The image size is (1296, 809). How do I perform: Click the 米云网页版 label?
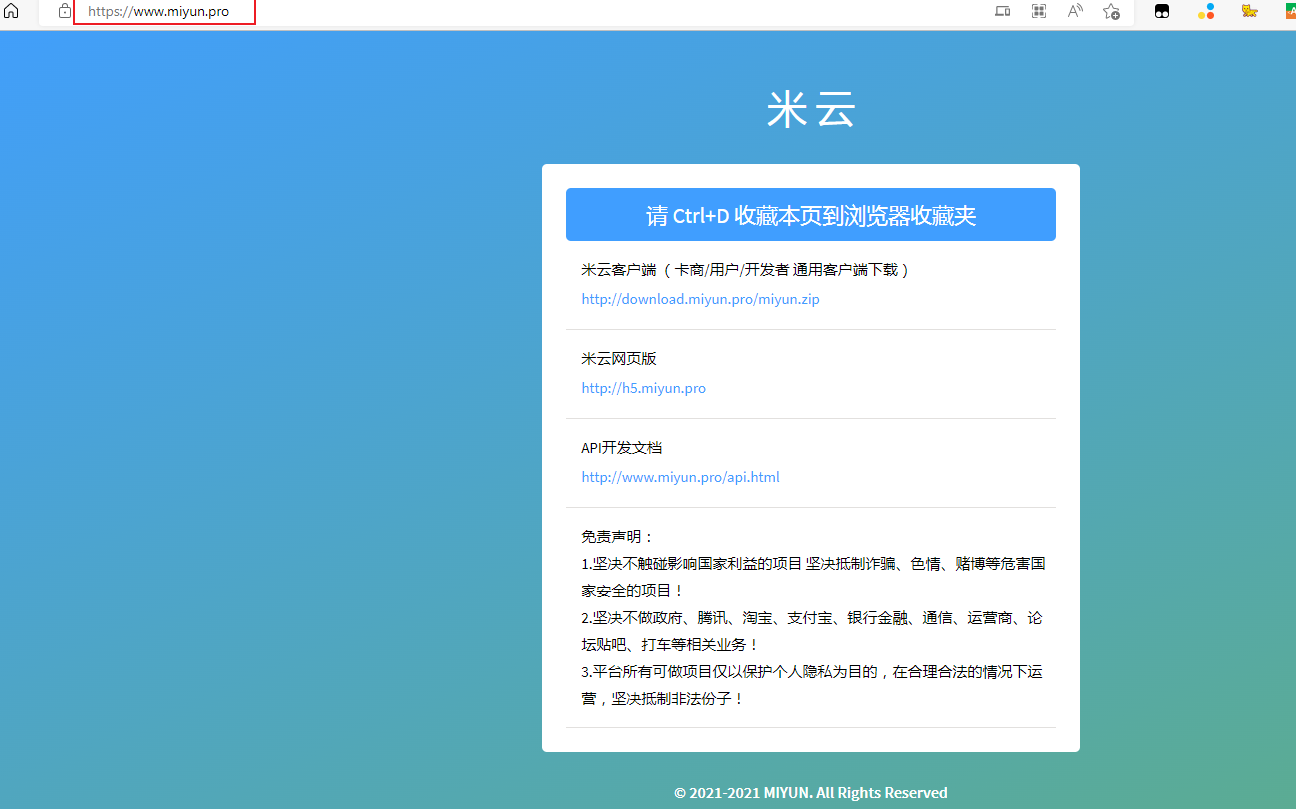coord(619,359)
